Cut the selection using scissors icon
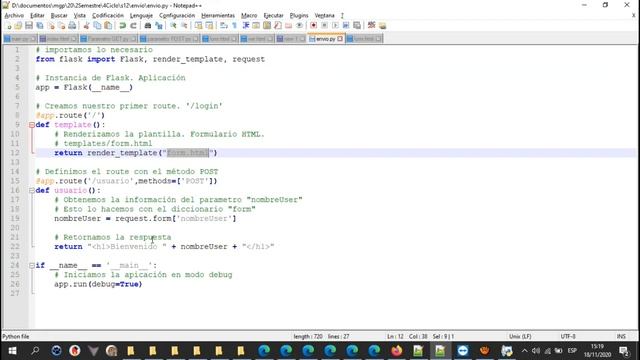The height and width of the screenshot is (360, 640). click(87, 26)
